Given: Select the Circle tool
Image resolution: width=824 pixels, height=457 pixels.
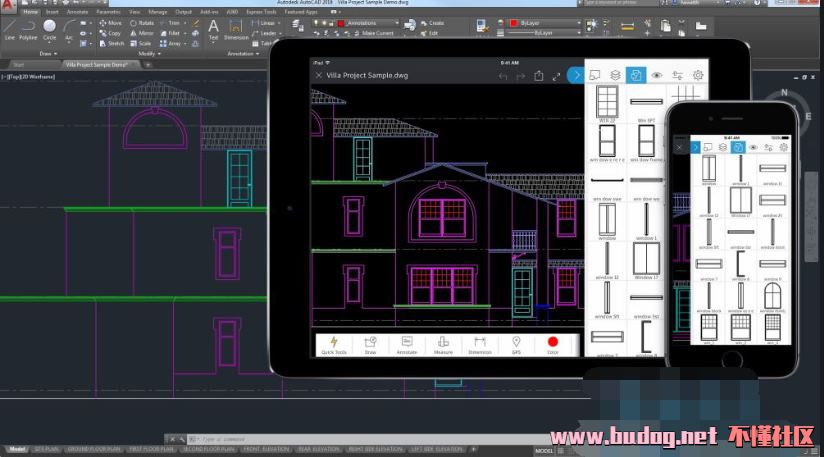Looking at the screenshot, I should tap(49, 29).
